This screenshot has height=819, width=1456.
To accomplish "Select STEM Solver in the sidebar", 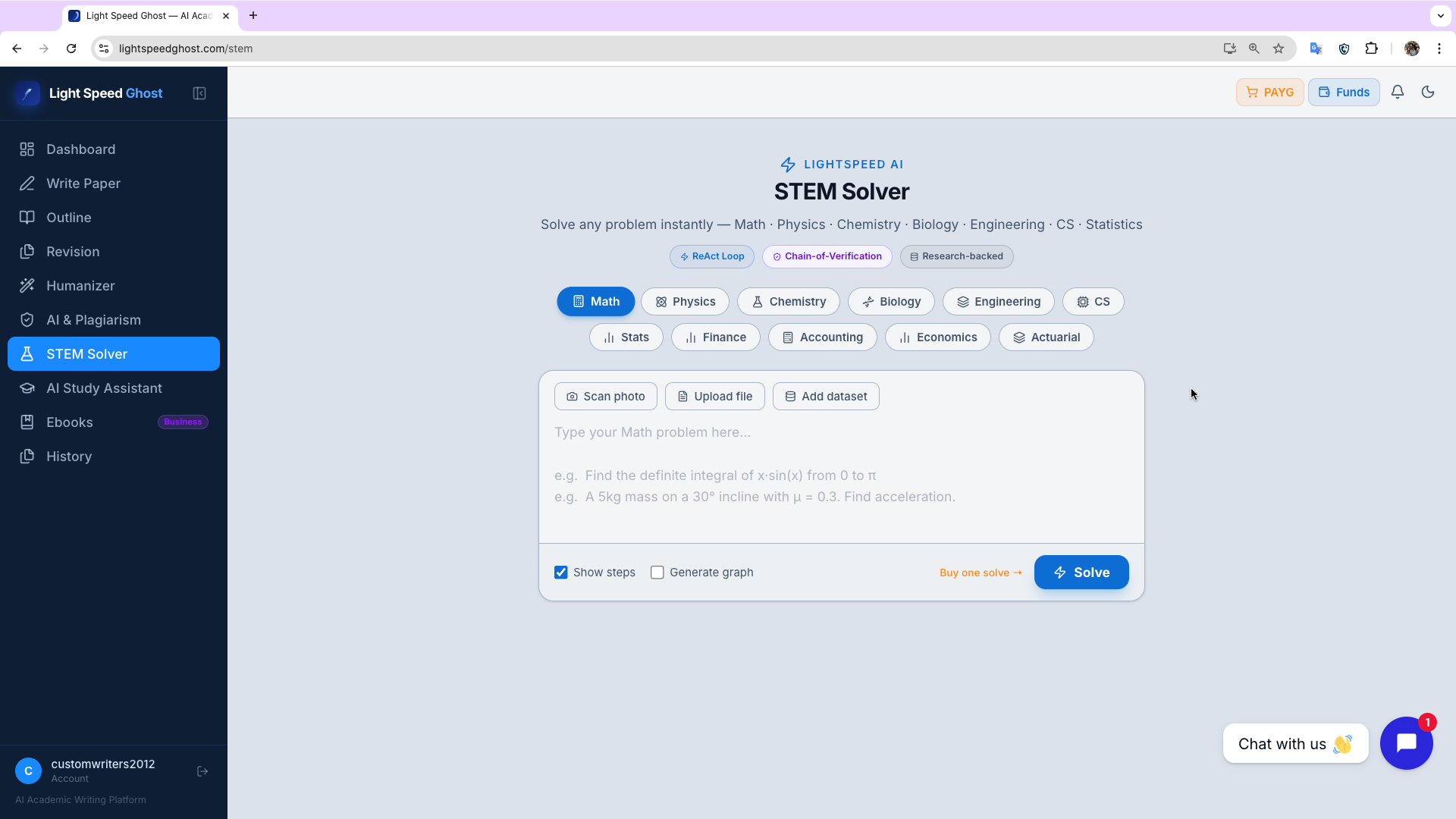I will pyautogui.click(x=114, y=354).
